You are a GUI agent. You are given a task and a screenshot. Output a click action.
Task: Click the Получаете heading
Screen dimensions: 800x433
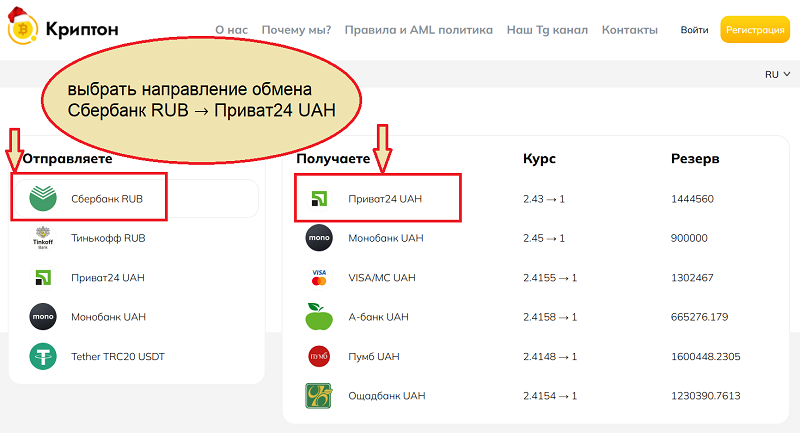click(x=333, y=159)
